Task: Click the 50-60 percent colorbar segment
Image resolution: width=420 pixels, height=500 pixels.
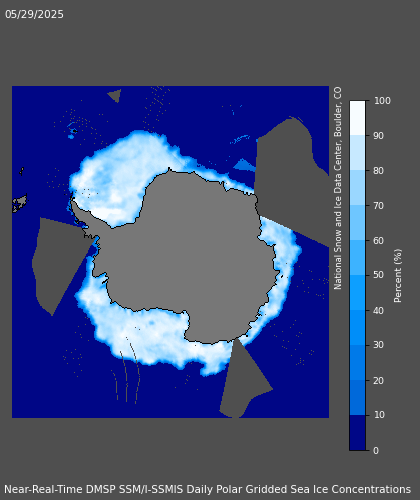Action: [357, 257]
